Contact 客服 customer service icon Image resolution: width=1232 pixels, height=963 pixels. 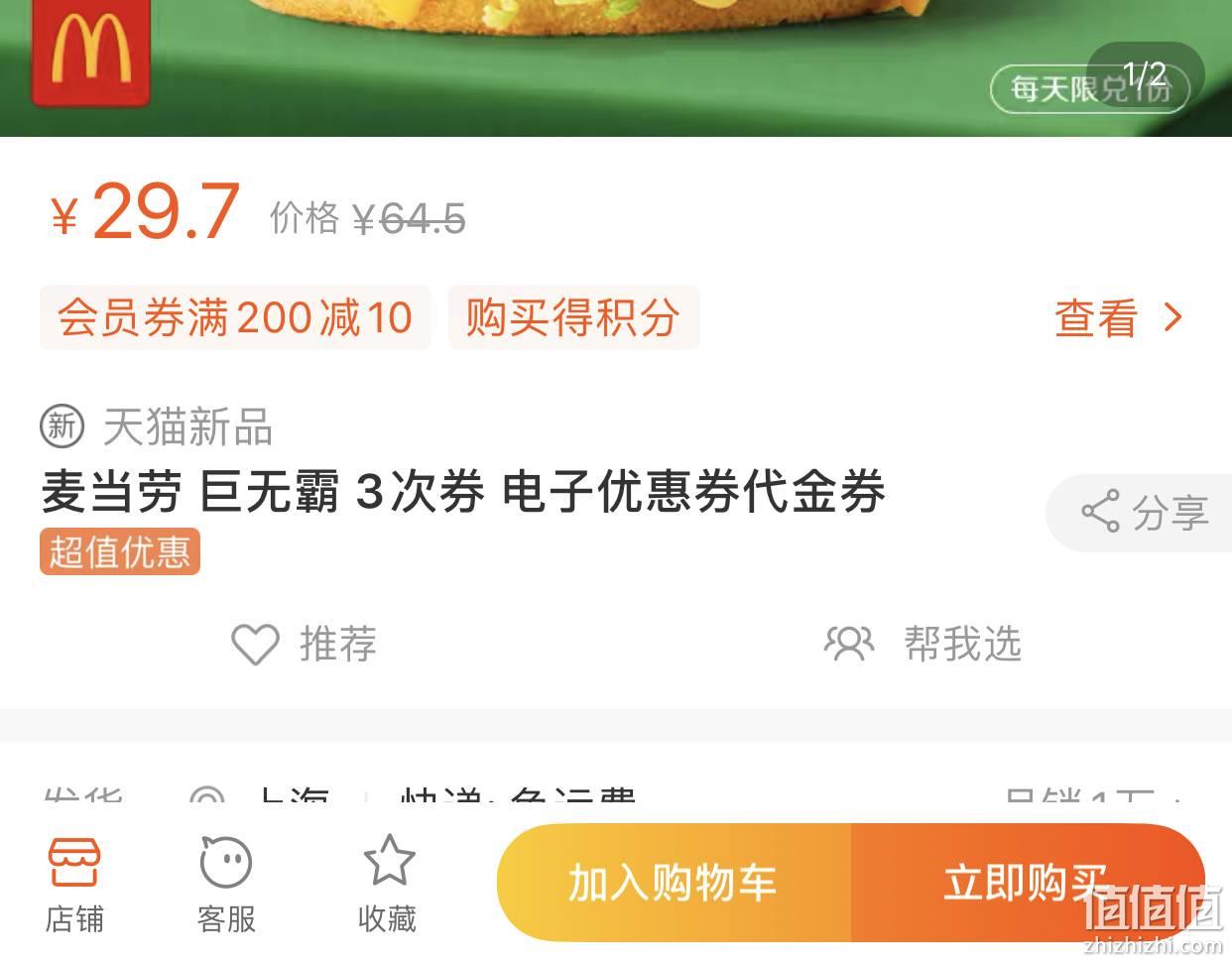[x=226, y=862]
